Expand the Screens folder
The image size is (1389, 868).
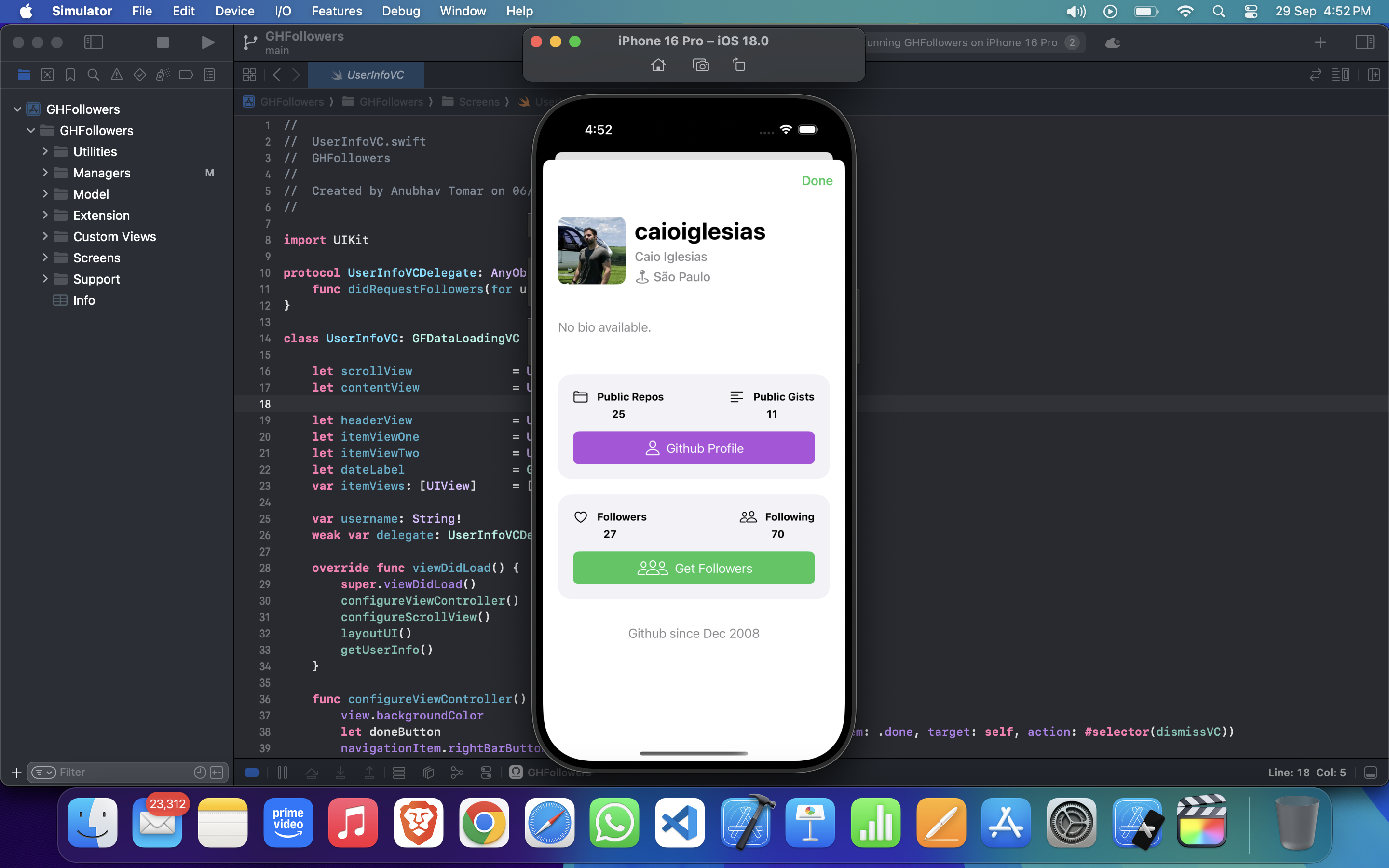45,258
